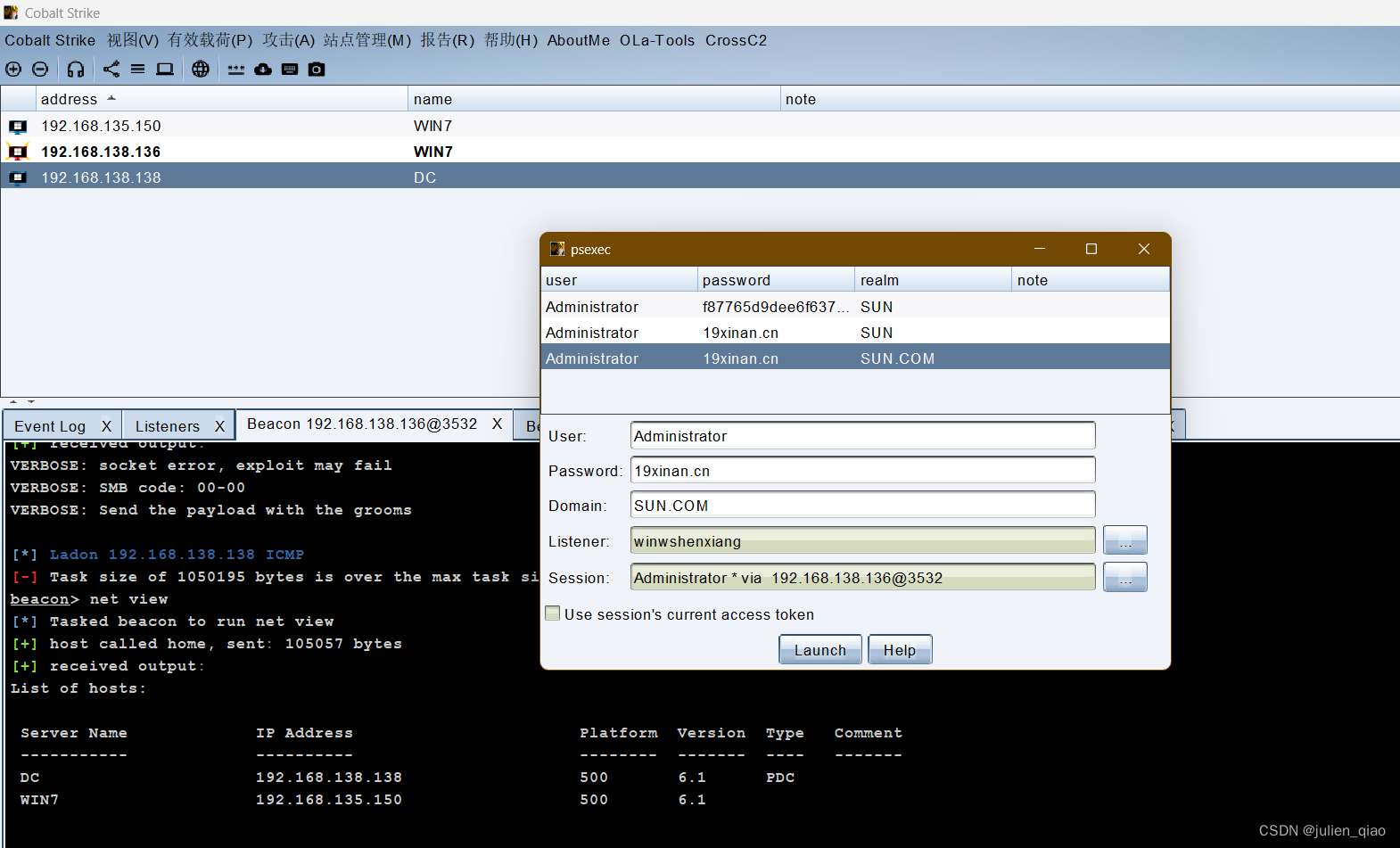Open listeners via the headphones icon
The height and width of the screenshot is (848, 1400).
(76, 69)
